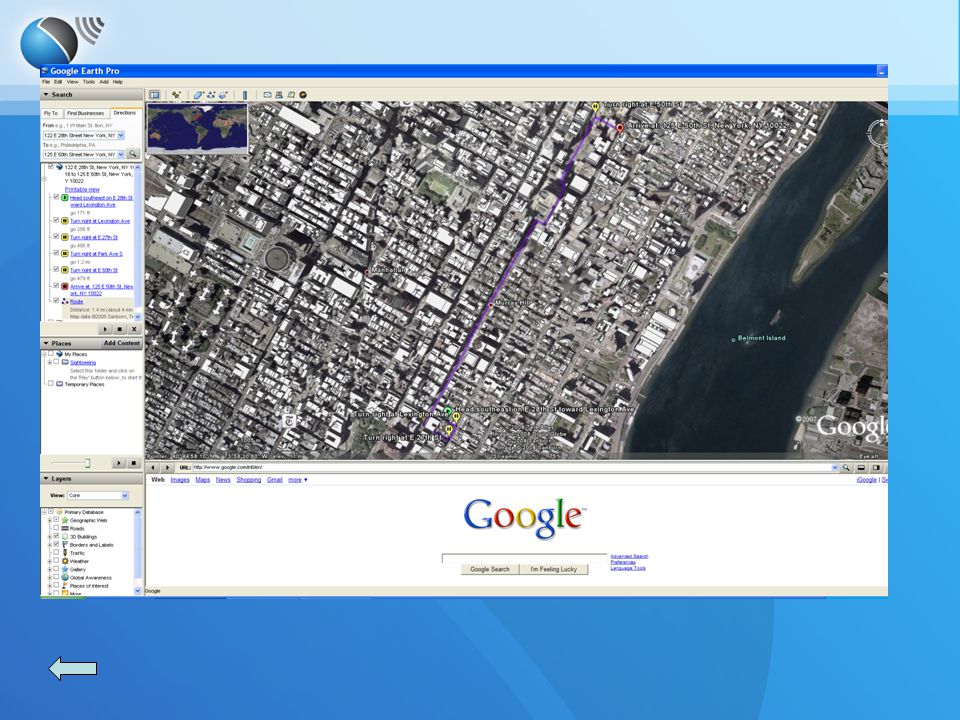Screen dimensions: 960x720
Task: Open the From address dropdown
Action: [x=121, y=135]
